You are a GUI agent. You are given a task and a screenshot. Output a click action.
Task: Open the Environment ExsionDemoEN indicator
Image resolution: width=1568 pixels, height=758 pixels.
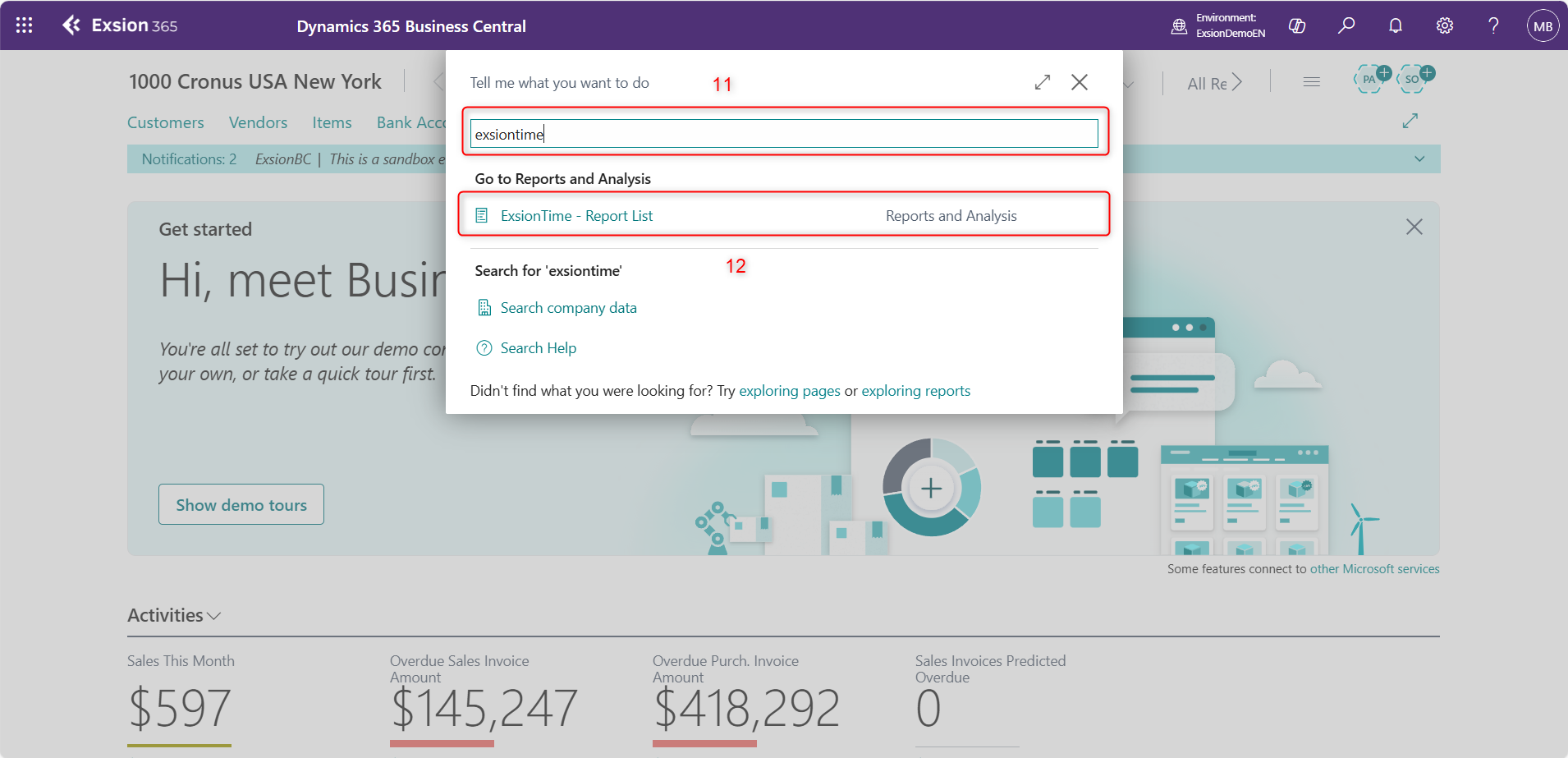pos(1217,25)
